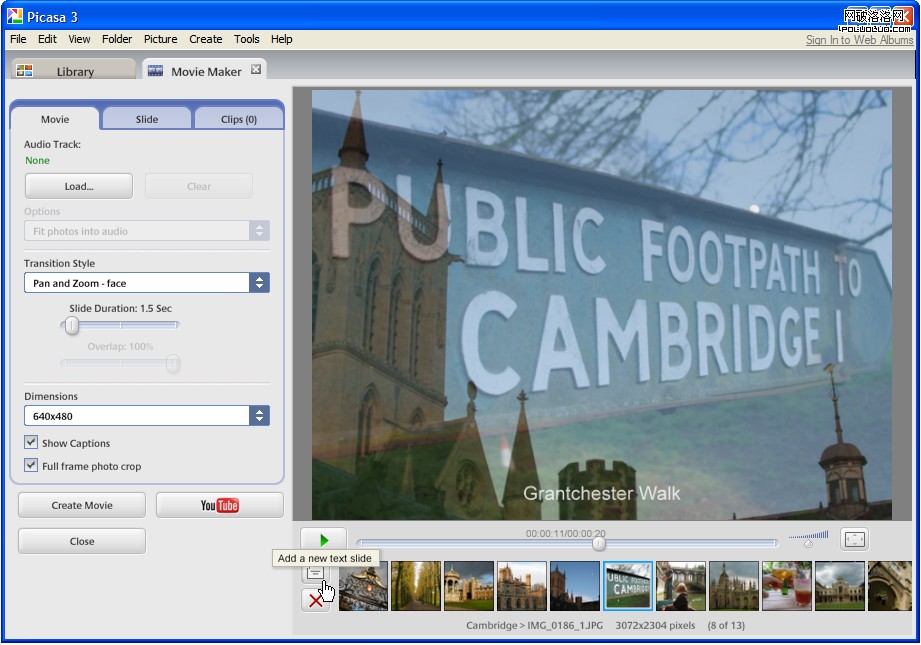
Task: Click the add new text slide icon
Action: tap(315, 573)
